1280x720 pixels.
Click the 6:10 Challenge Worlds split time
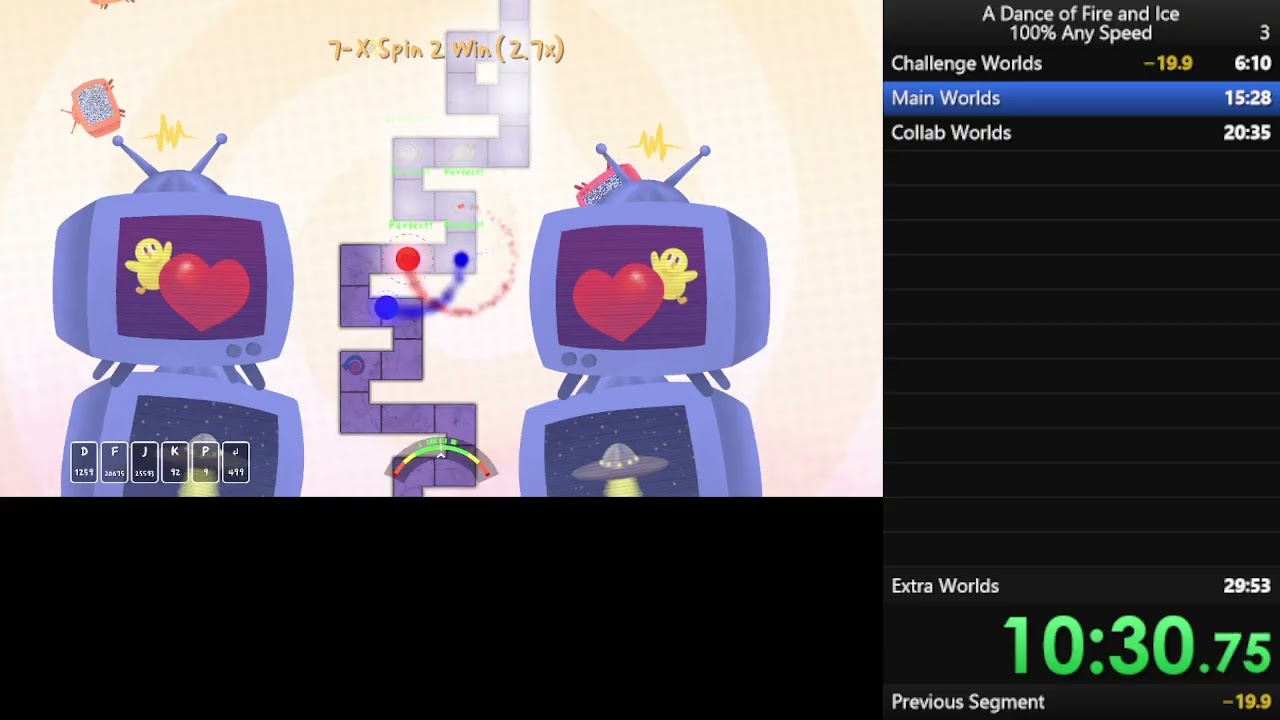point(1252,63)
